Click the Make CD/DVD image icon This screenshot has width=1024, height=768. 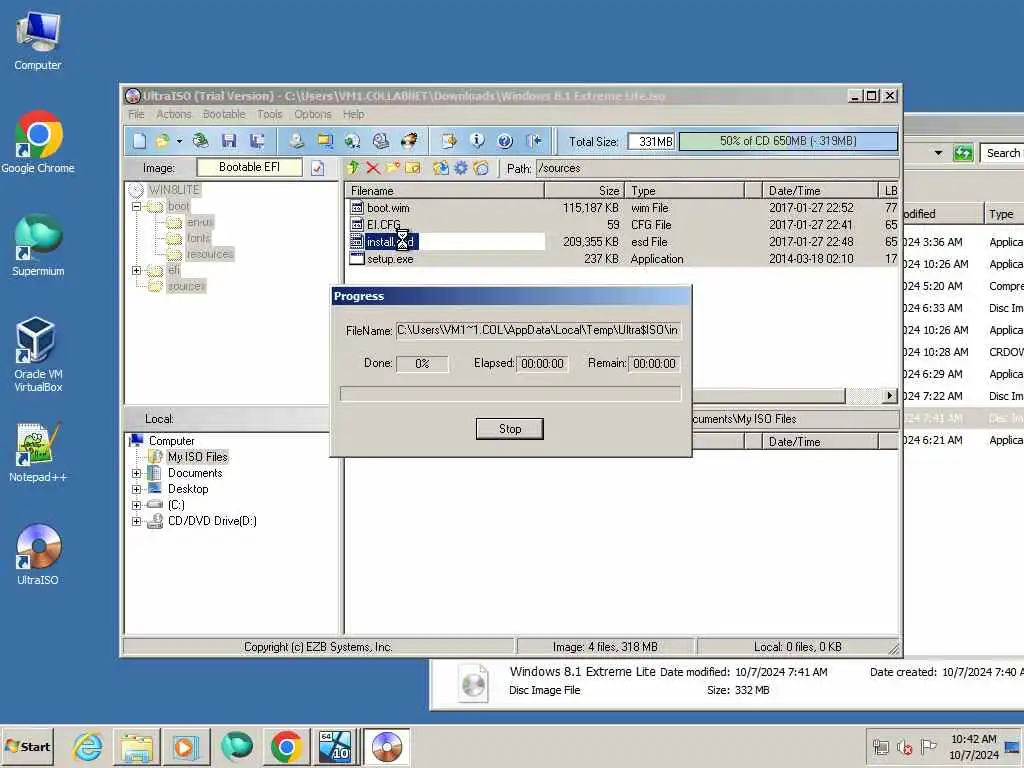tap(296, 141)
